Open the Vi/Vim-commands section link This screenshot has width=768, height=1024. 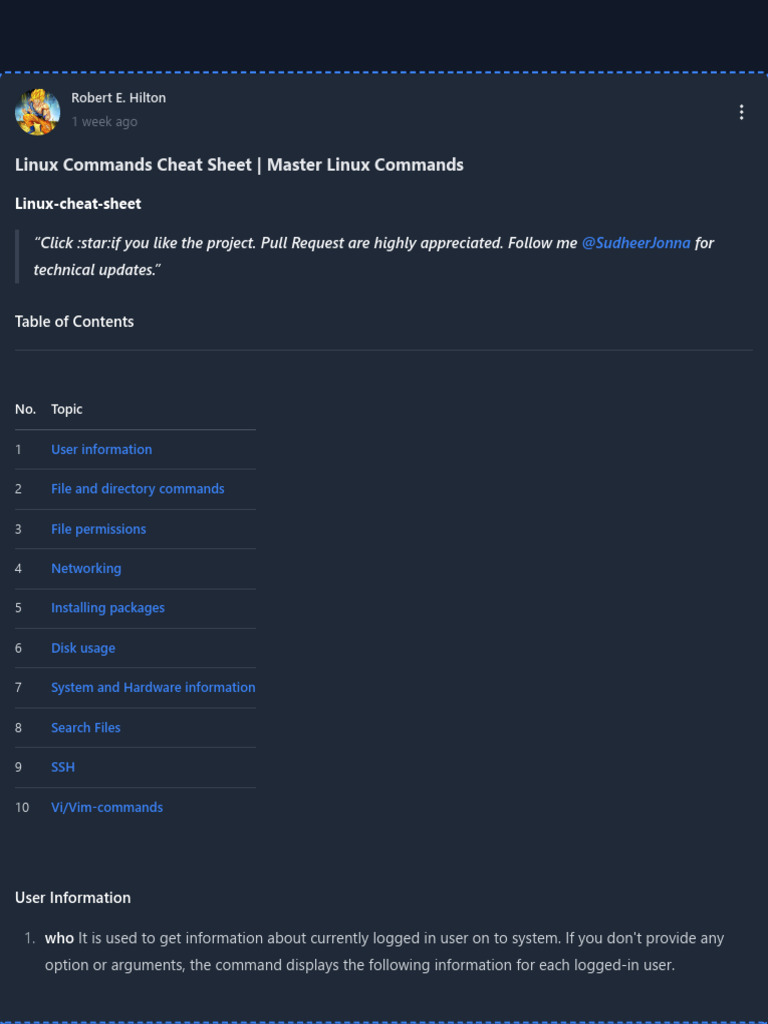107,807
